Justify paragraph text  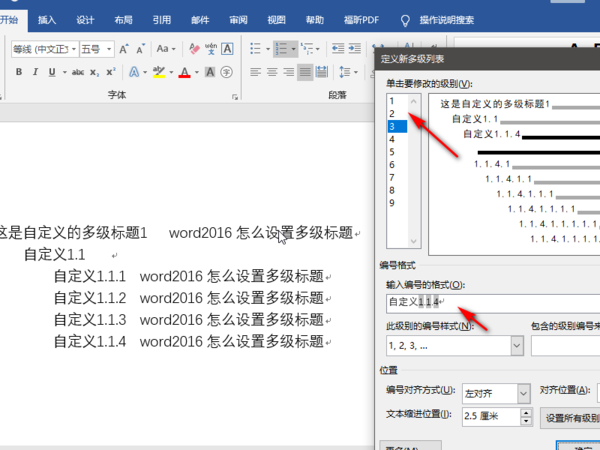pyautogui.click(x=305, y=72)
